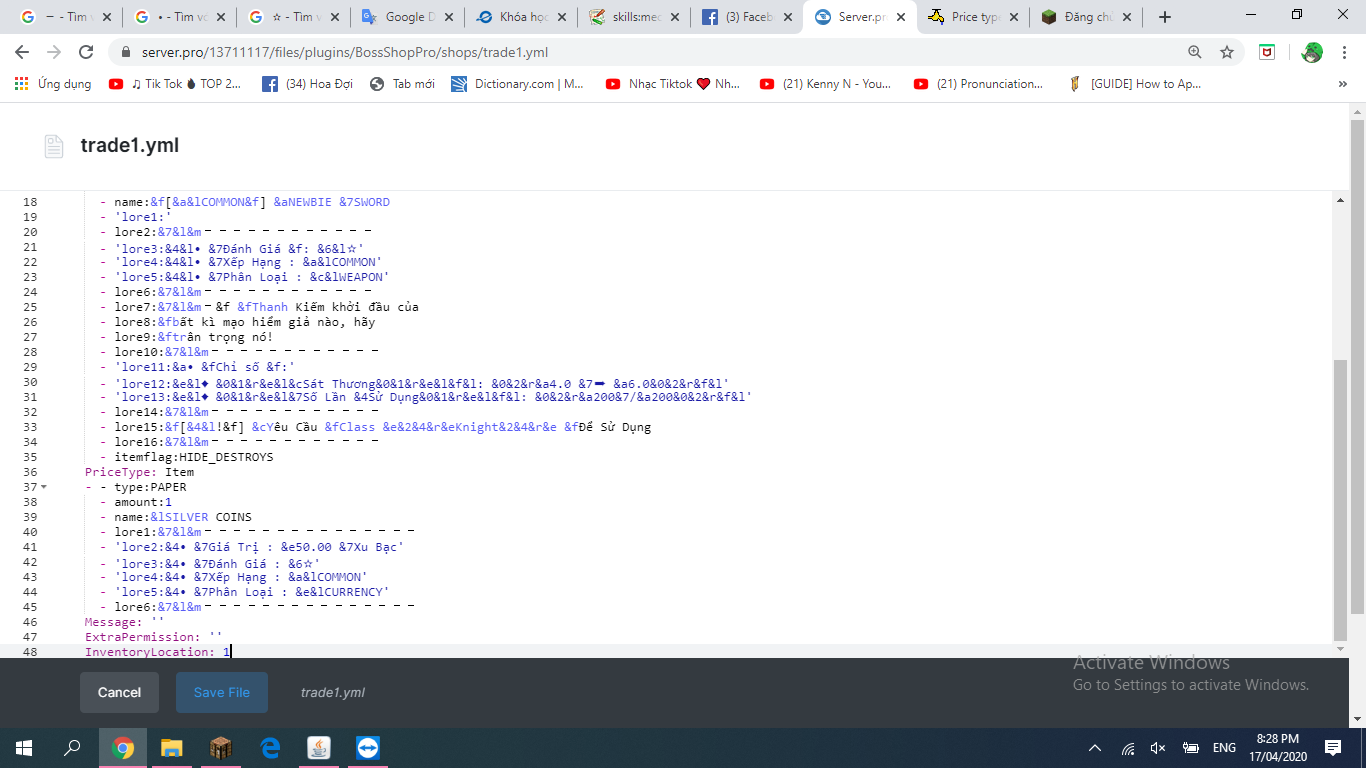Screen dimensions: 1366x768
Task: Open the zoom magnifier icon in address bar
Action: [x=1195, y=52]
